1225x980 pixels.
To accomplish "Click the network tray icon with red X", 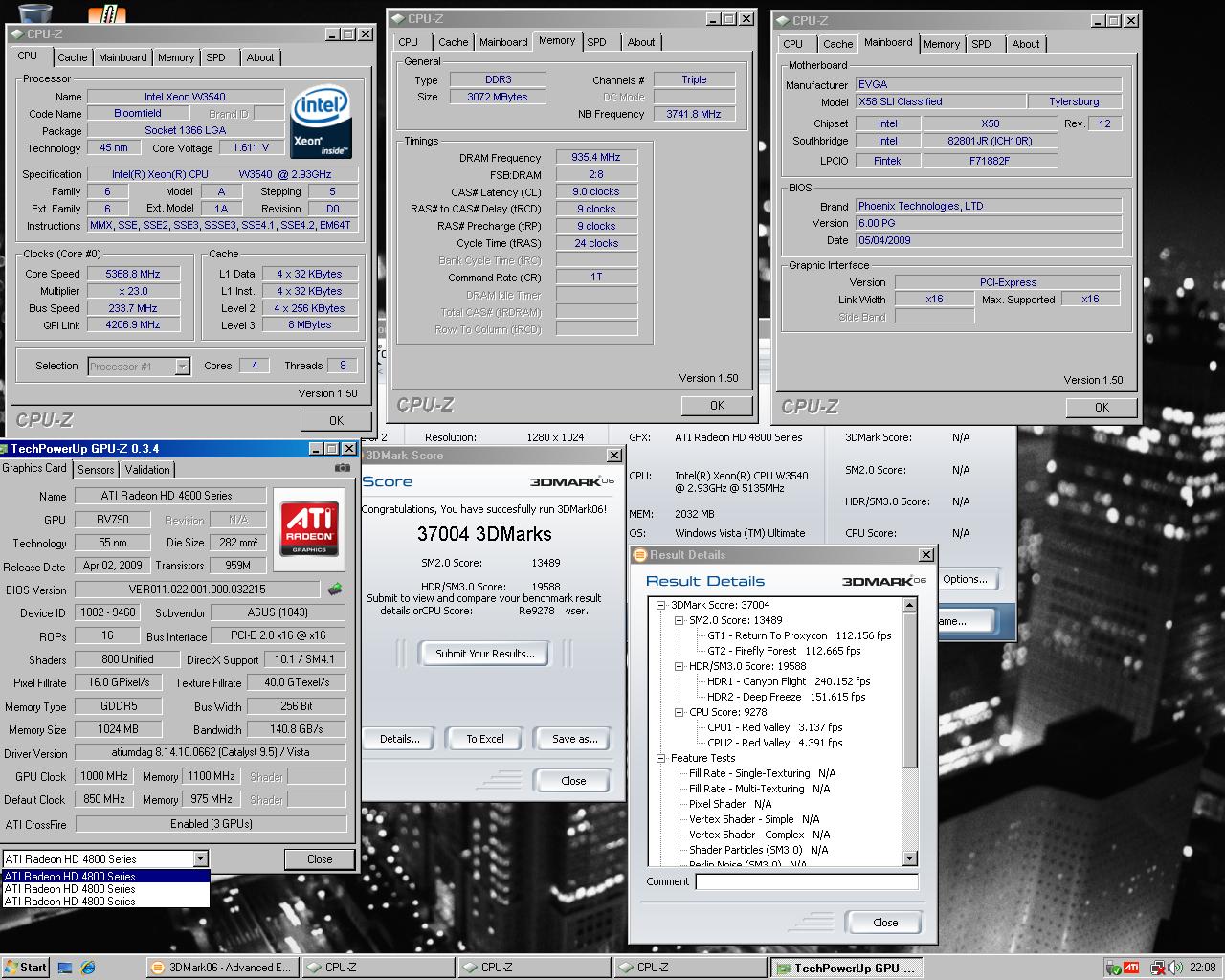I will click(x=1157, y=968).
